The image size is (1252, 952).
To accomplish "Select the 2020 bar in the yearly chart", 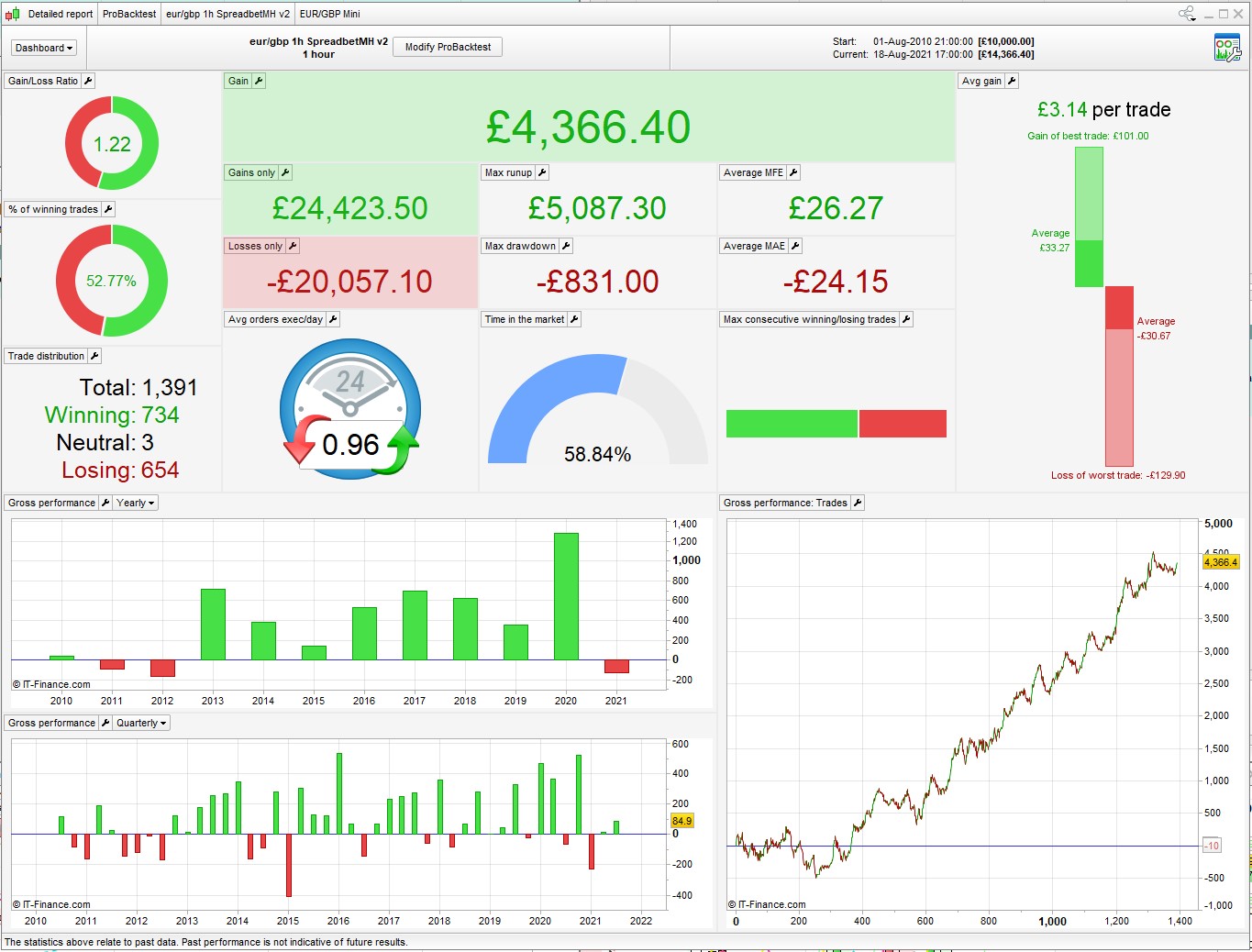I will [566, 596].
